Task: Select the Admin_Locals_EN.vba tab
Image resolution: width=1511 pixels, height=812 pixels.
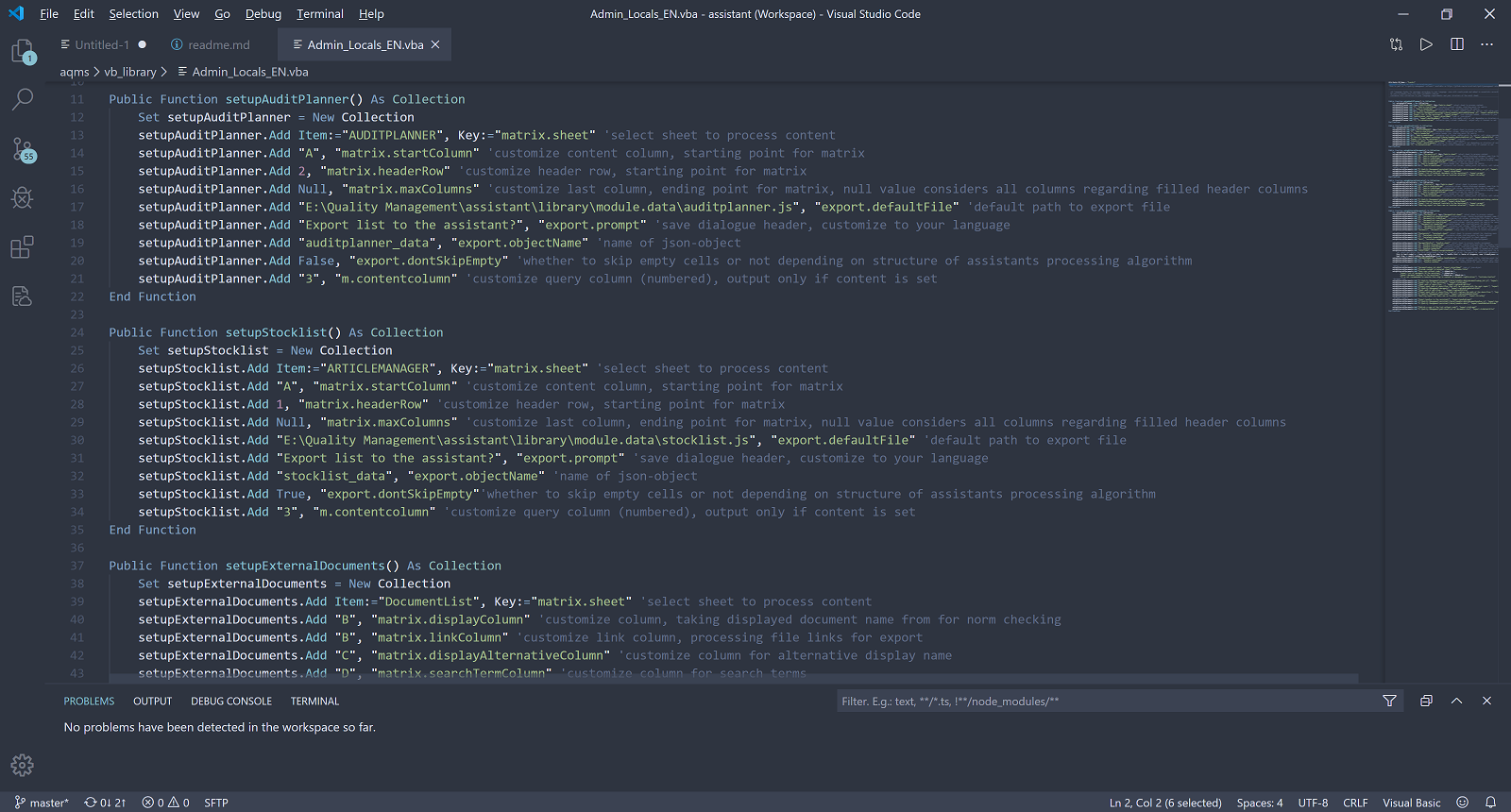Action: coord(365,44)
